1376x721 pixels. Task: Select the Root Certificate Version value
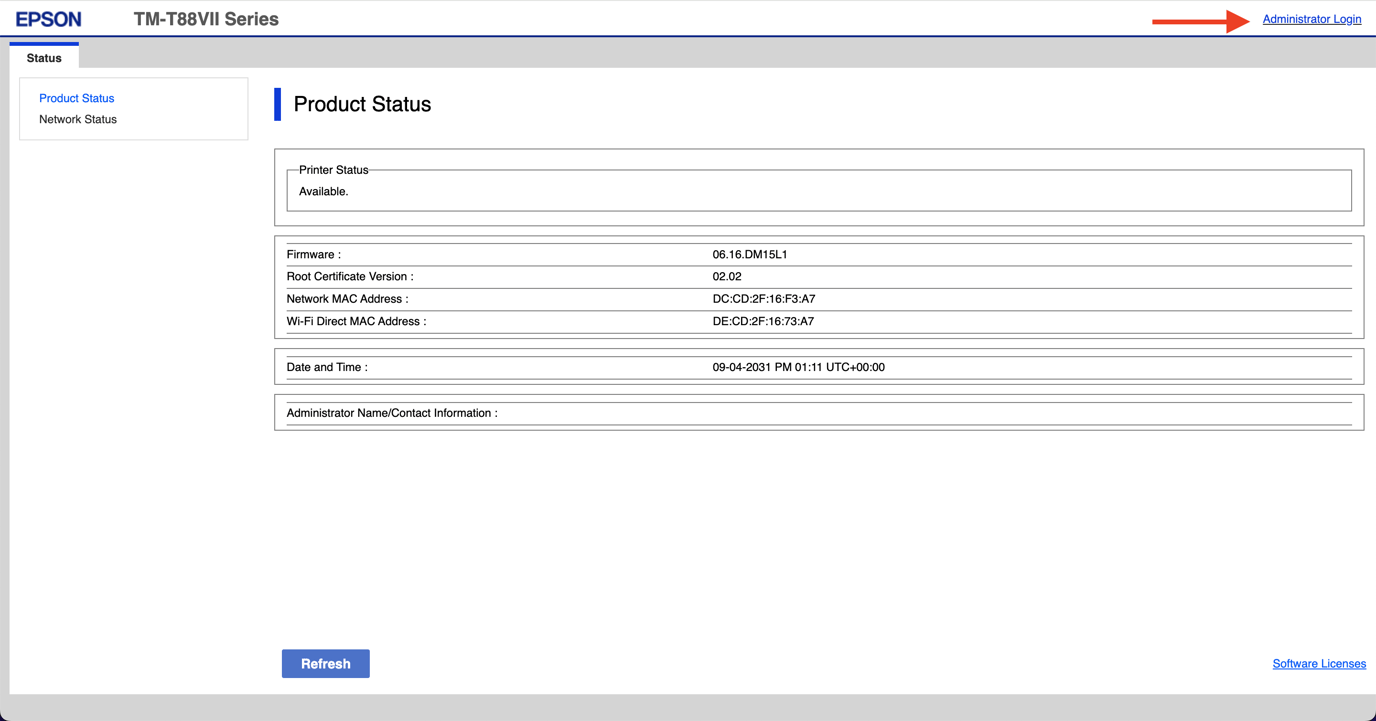click(727, 276)
